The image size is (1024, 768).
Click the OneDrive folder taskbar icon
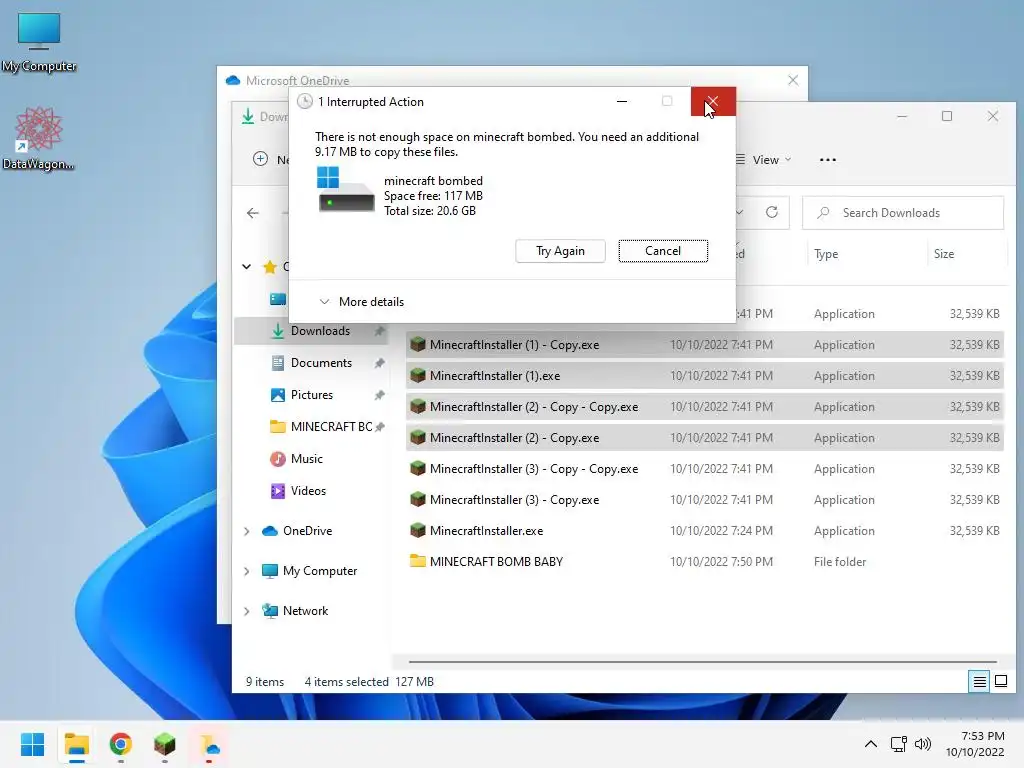(x=209, y=744)
